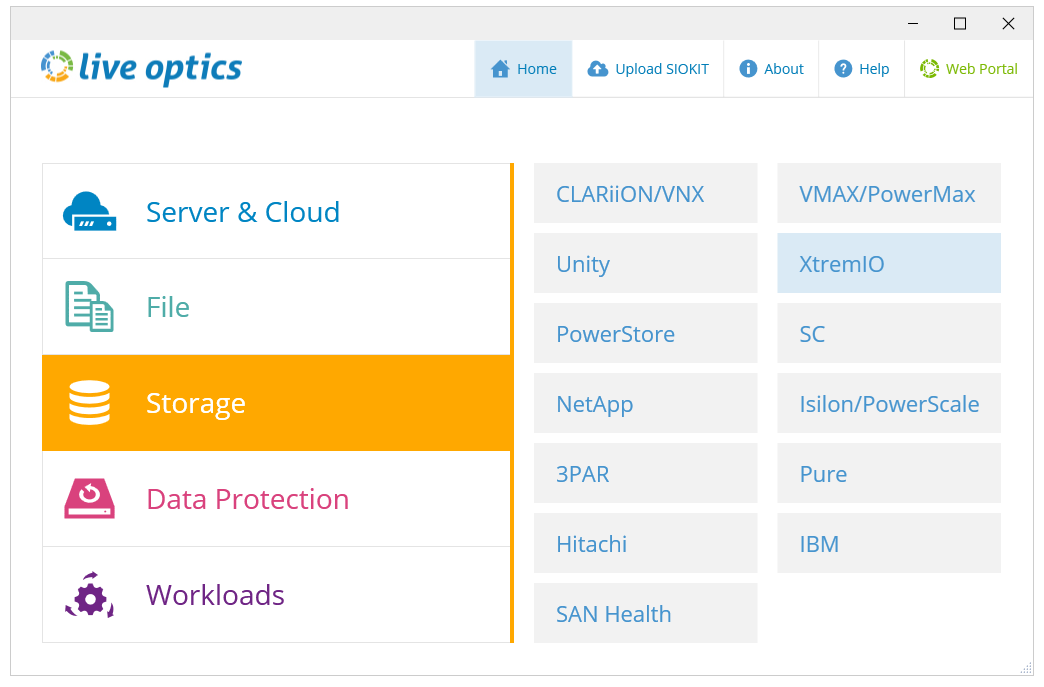
Task: Select the Hitachi storage button
Action: point(645,543)
